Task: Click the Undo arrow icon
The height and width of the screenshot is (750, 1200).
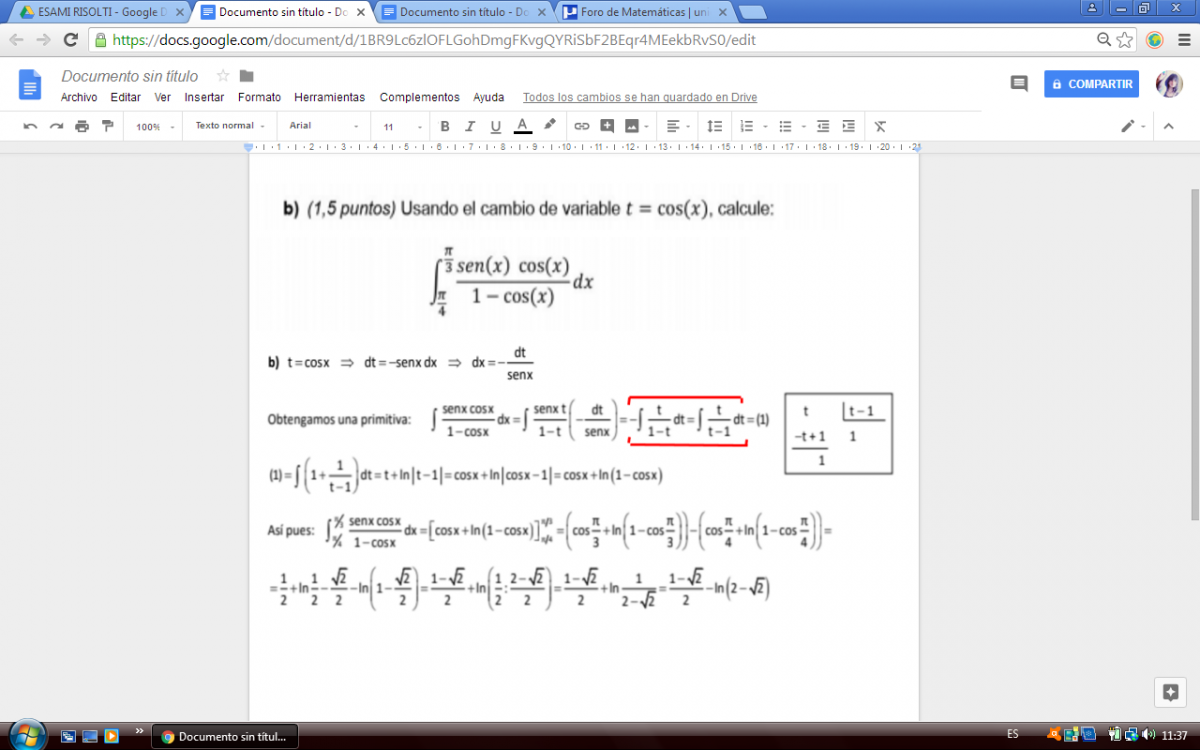Action: coord(30,126)
